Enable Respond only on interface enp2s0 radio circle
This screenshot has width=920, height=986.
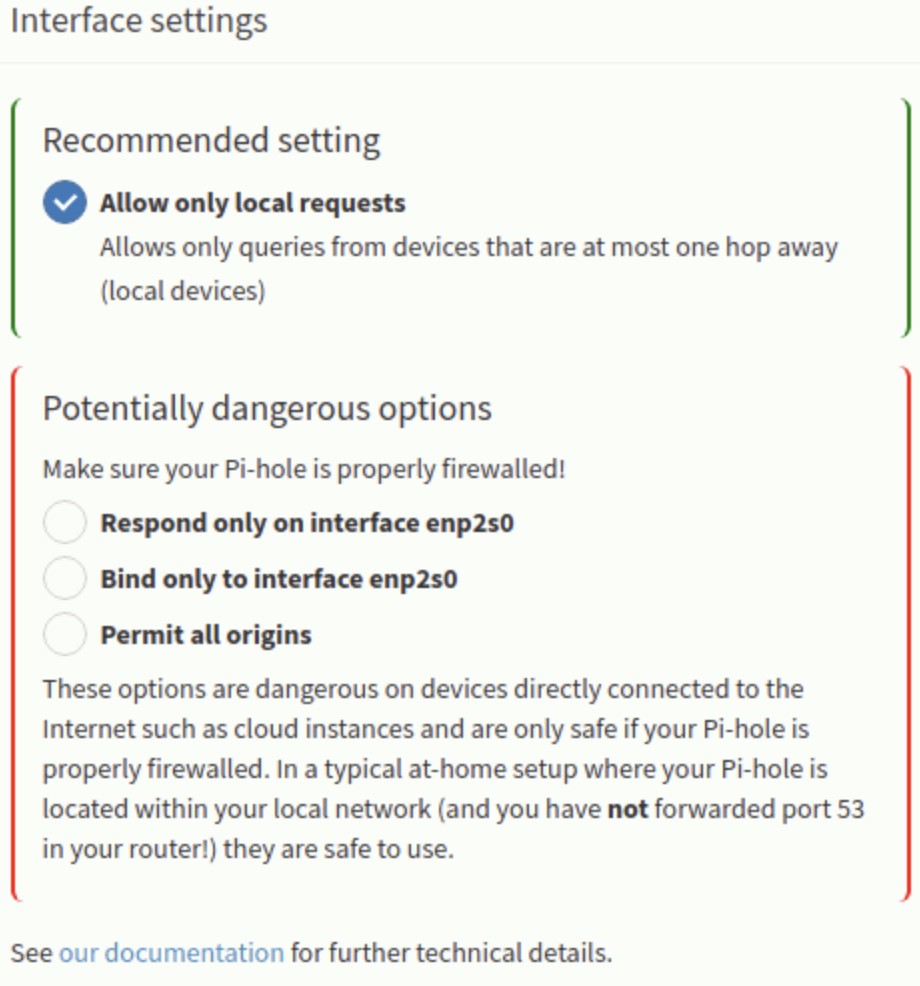65,522
